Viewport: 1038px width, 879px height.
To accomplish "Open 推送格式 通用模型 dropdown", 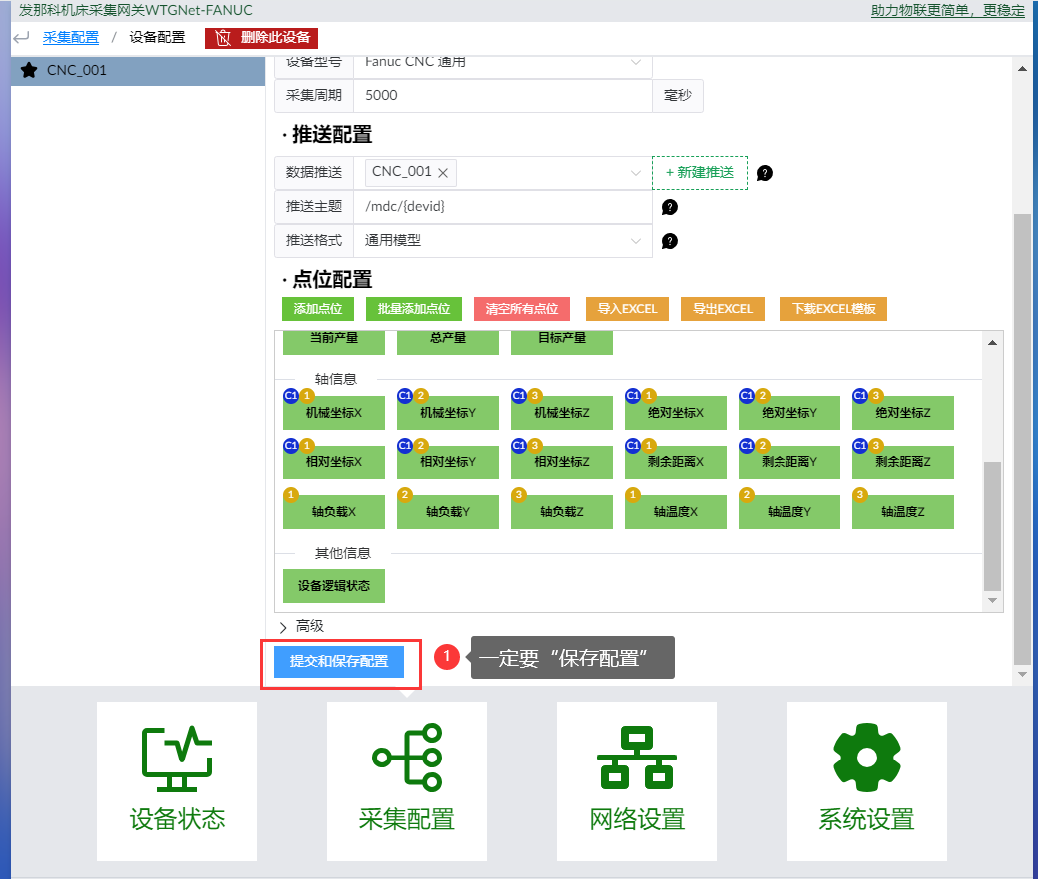I will [503, 240].
